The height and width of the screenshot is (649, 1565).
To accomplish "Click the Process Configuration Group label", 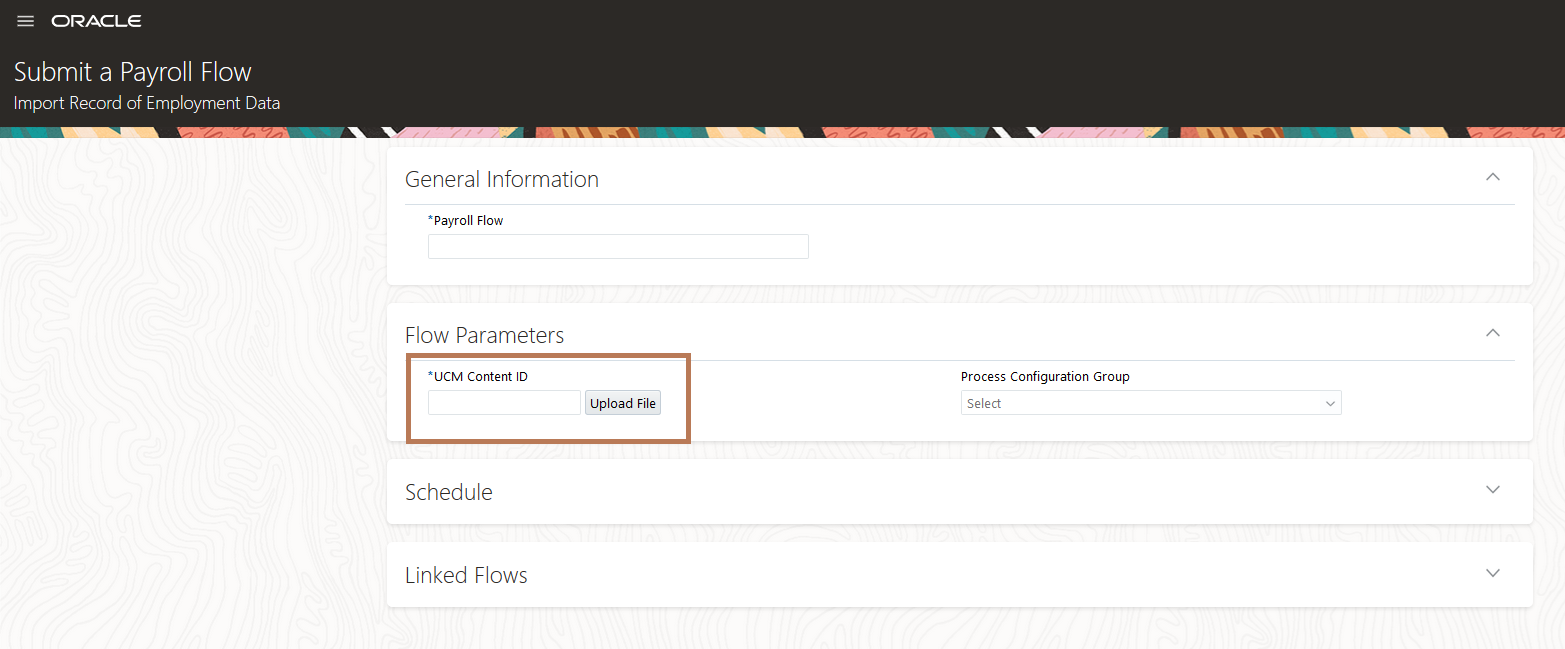I will 1045,376.
